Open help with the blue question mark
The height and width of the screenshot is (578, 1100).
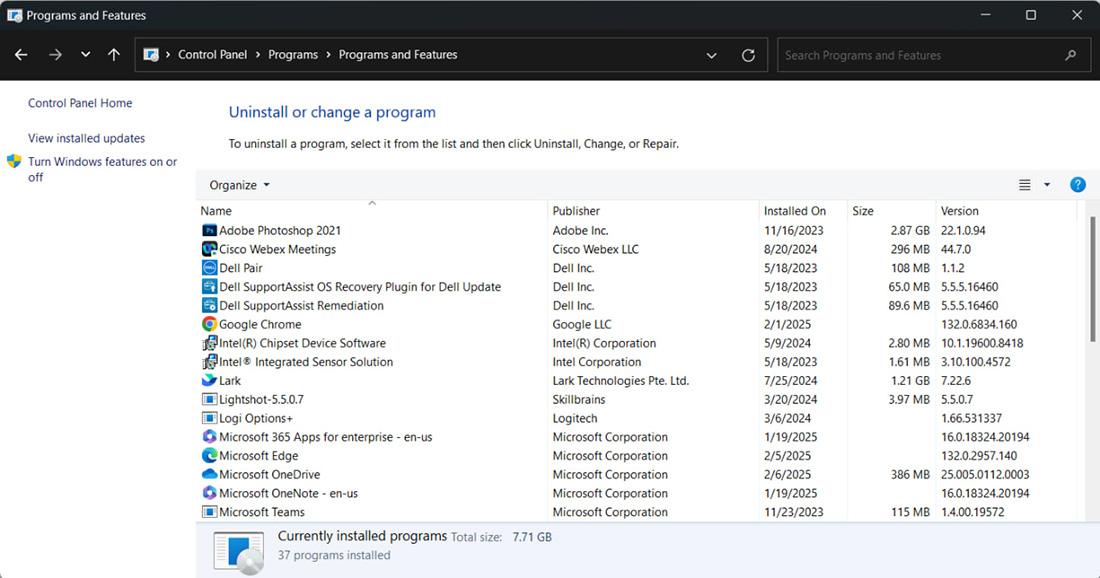pos(1077,185)
